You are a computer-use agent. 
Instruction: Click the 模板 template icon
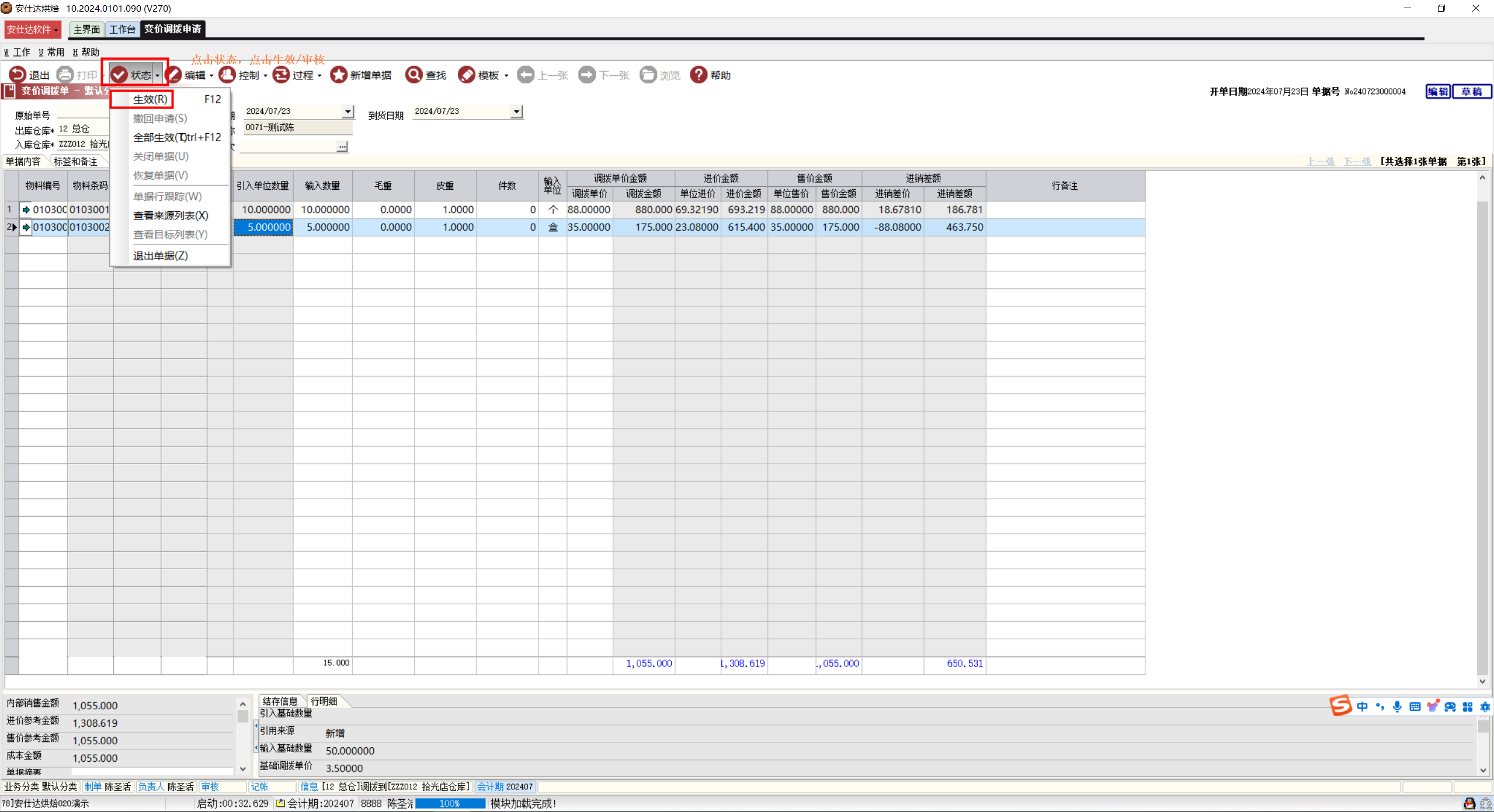coord(466,75)
